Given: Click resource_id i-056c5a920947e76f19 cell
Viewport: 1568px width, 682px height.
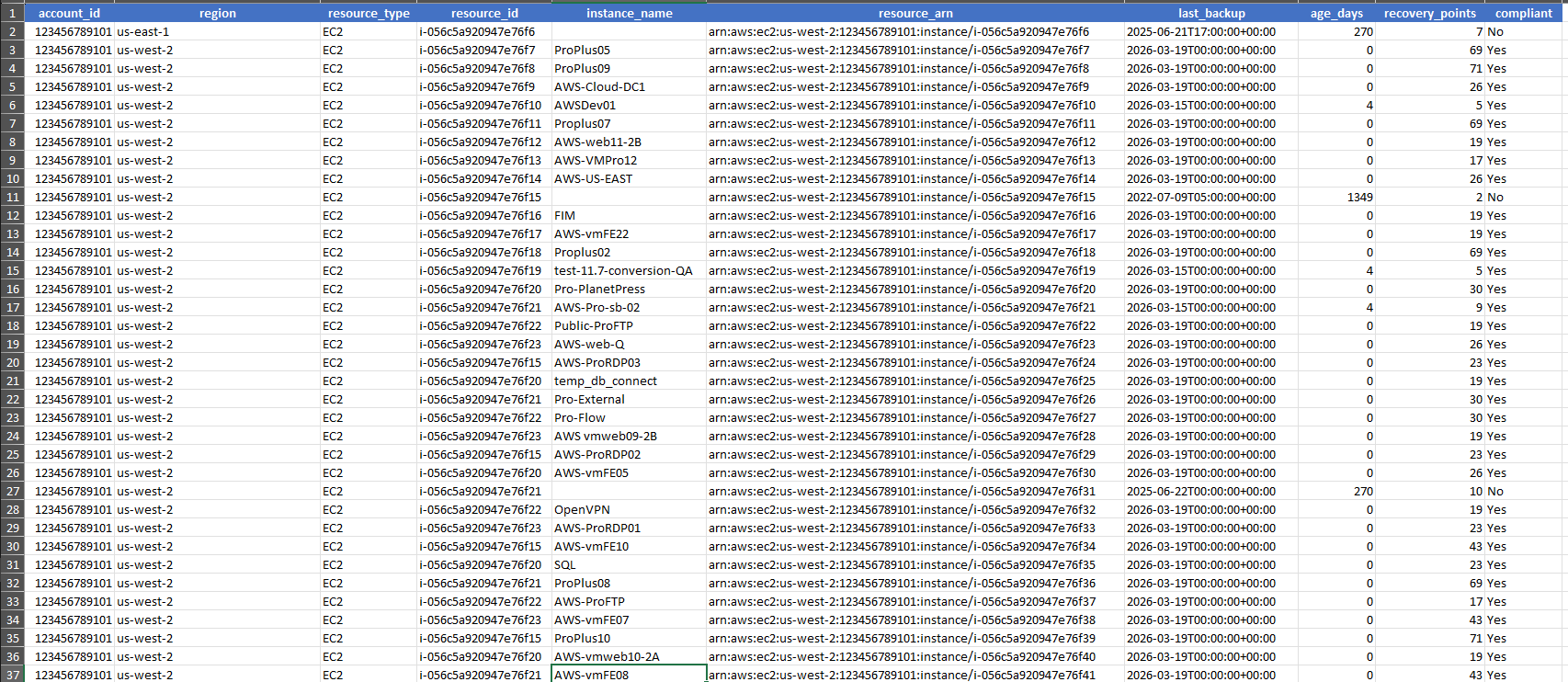Looking at the screenshot, I should (484, 270).
